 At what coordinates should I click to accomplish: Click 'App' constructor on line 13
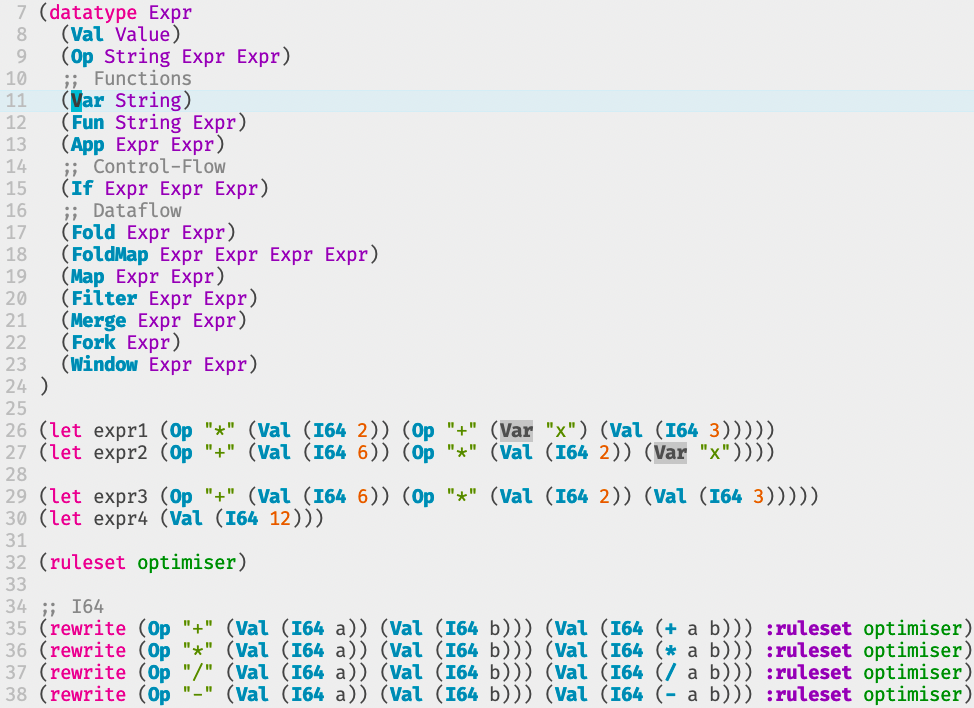coord(87,145)
